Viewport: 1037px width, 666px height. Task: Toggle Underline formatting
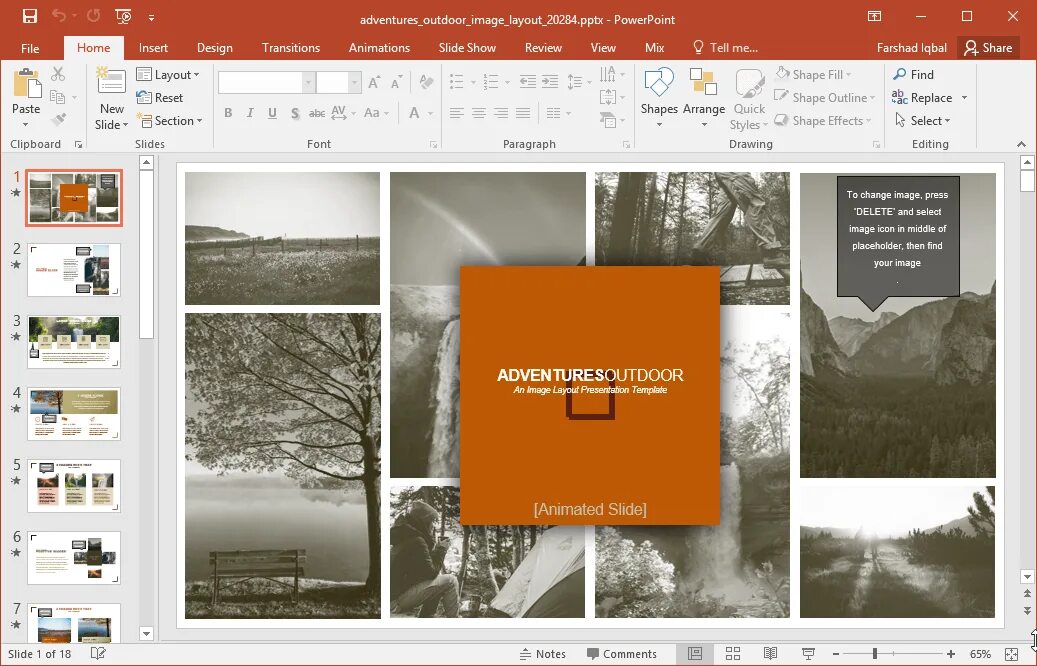point(272,113)
